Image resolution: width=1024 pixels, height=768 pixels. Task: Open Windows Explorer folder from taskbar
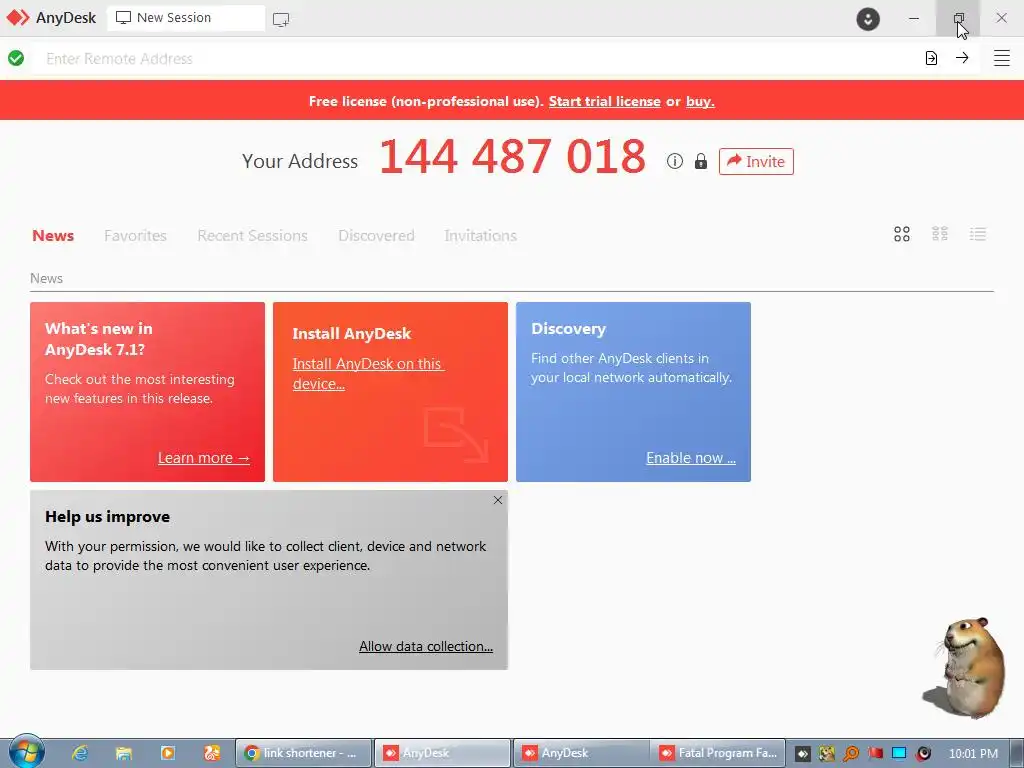click(123, 753)
